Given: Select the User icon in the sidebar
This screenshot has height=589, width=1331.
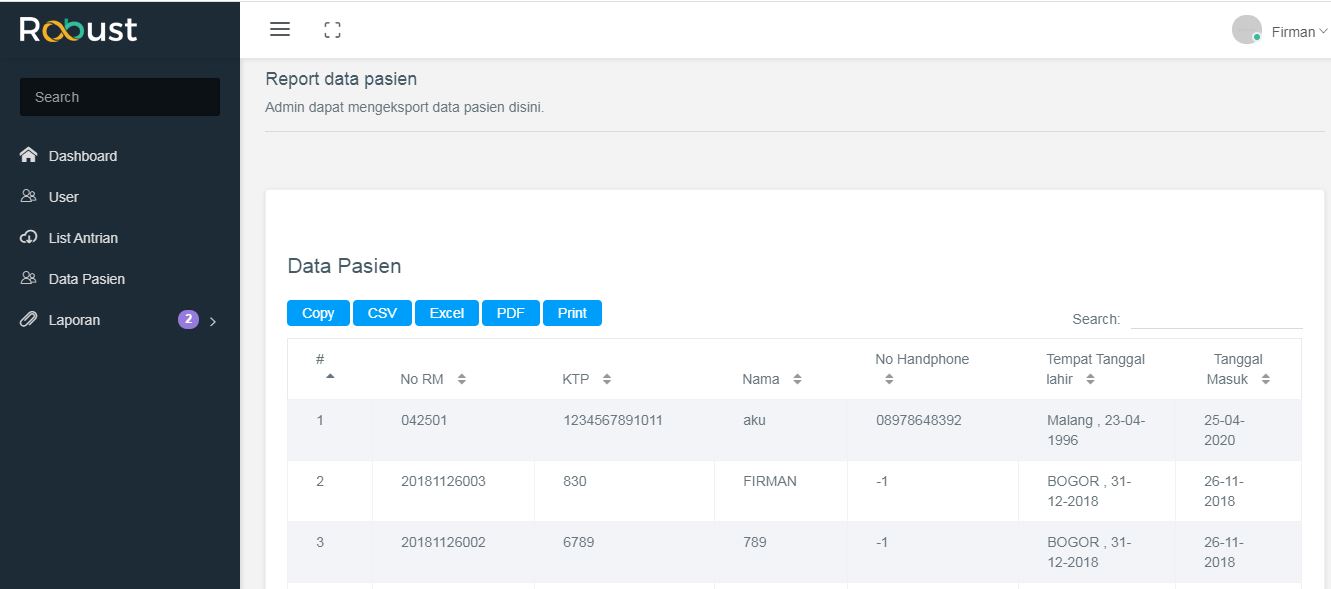Looking at the screenshot, I should [29, 196].
